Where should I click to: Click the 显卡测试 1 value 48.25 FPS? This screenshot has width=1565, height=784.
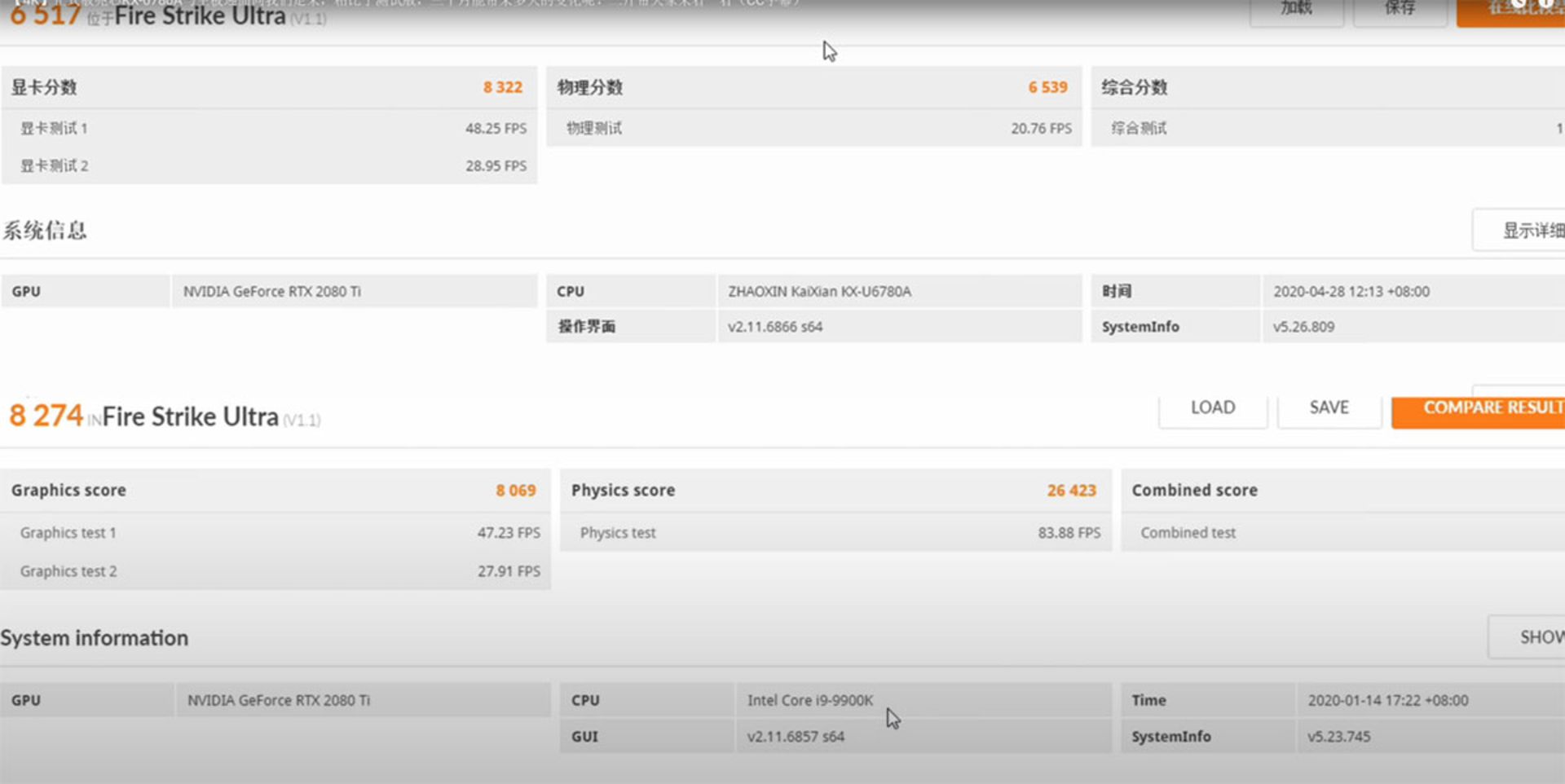[496, 128]
